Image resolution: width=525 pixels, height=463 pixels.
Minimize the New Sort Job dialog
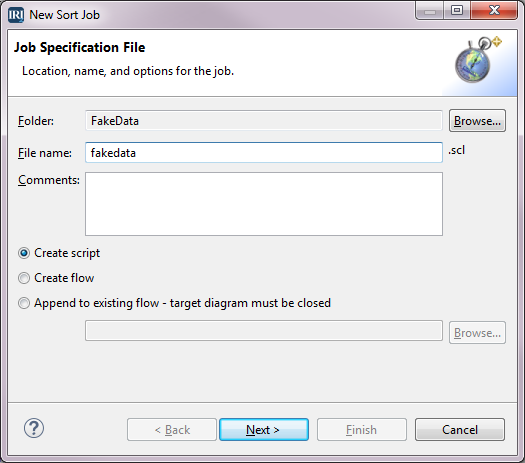[x=430, y=11]
